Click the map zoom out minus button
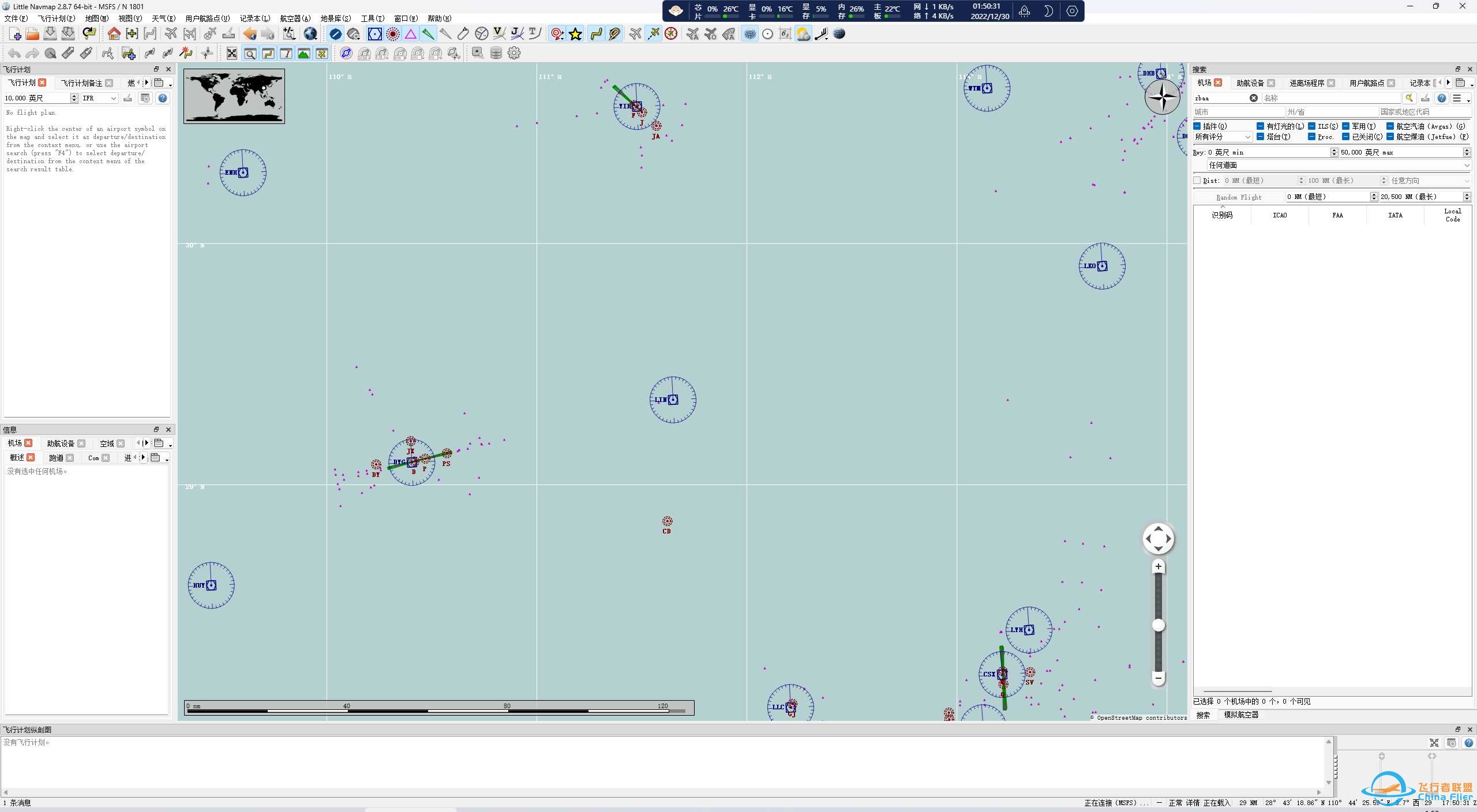Screen dimensions: 1477x812 [1157, 678]
